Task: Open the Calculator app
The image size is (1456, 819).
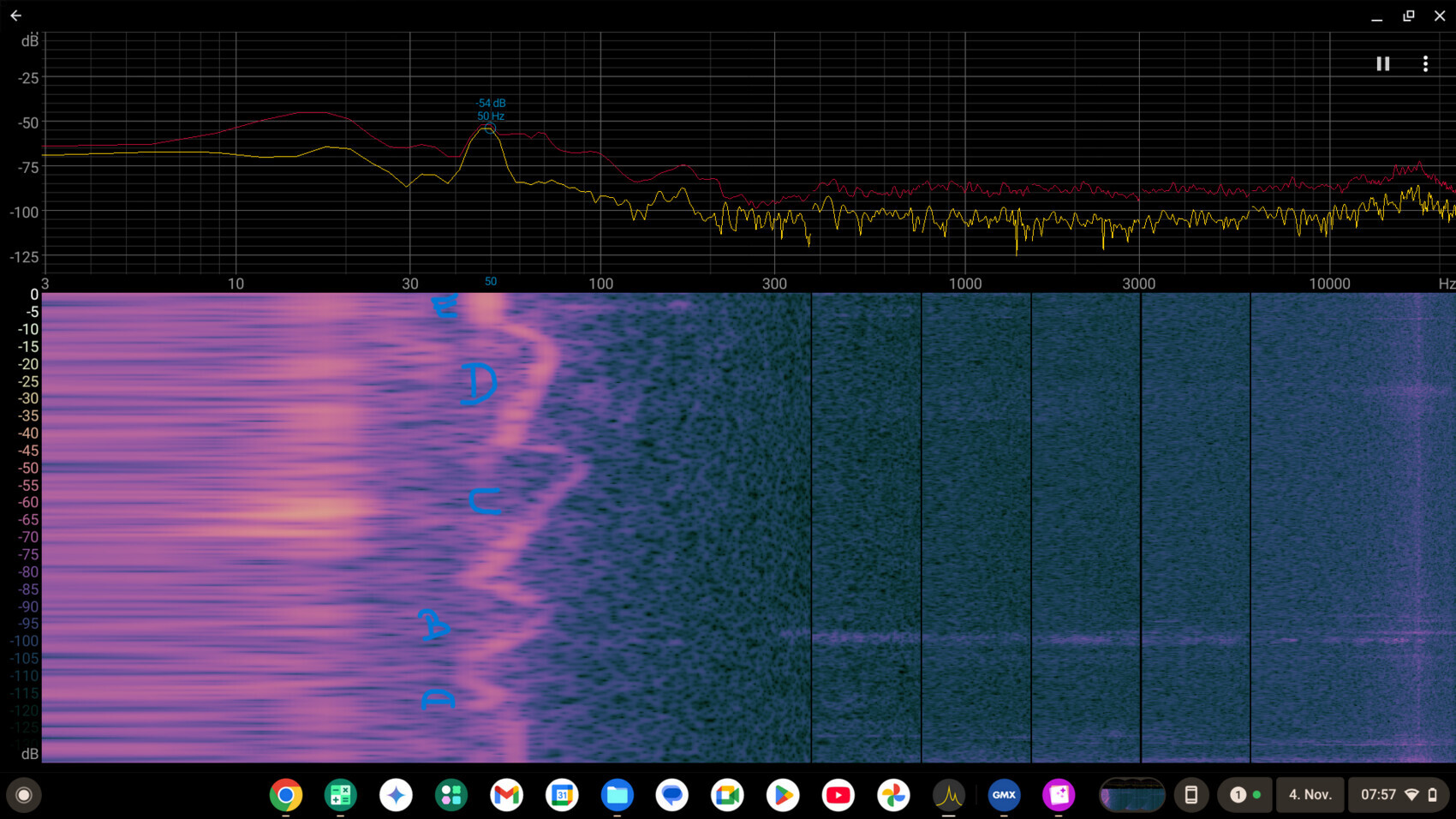Action: [x=340, y=795]
